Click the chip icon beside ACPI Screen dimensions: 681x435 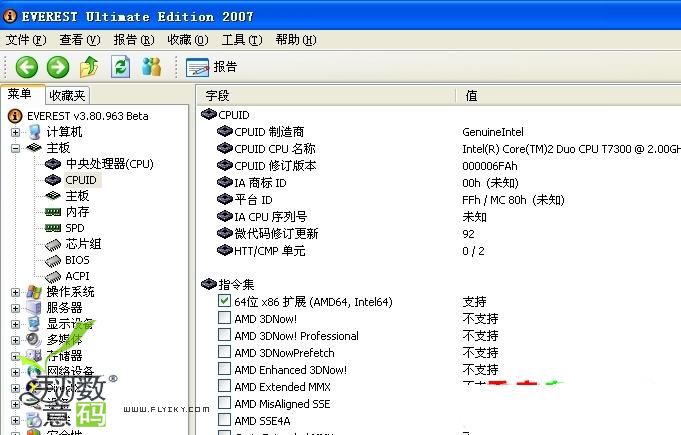coord(53,277)
